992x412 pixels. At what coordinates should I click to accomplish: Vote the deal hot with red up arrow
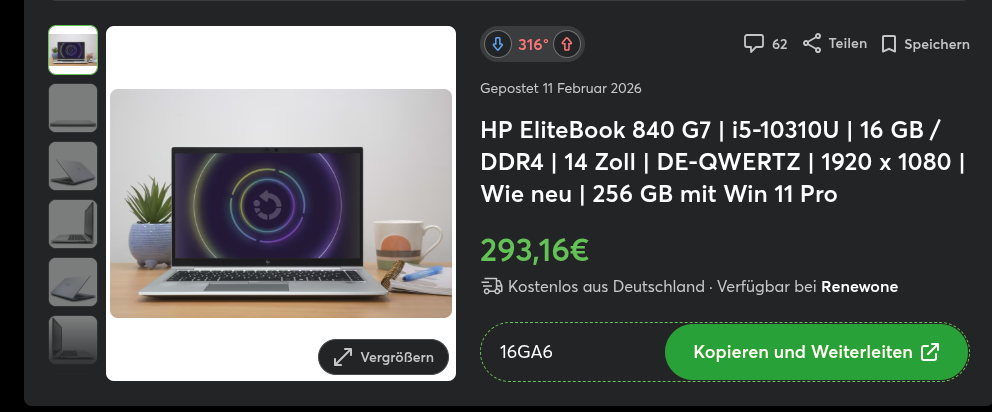pyautogui.click(x=567, y=44)
